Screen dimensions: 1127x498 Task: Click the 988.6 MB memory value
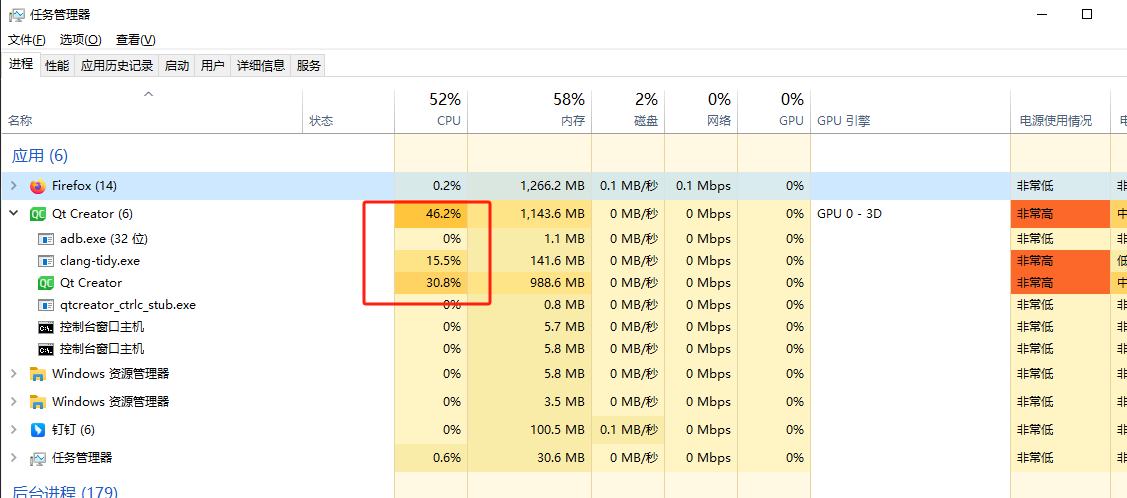558,283
